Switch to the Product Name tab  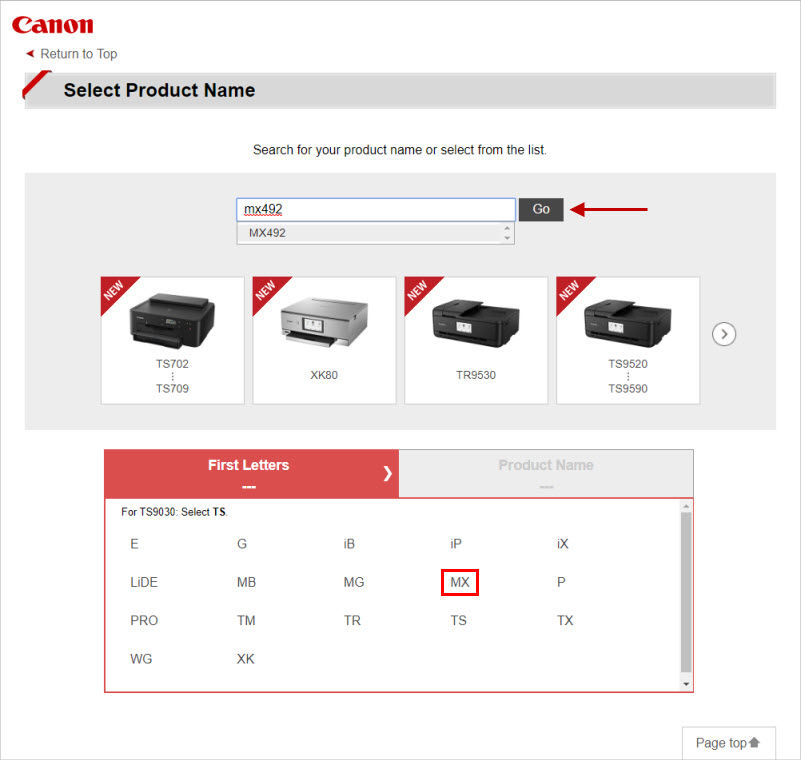coord(546,473)
